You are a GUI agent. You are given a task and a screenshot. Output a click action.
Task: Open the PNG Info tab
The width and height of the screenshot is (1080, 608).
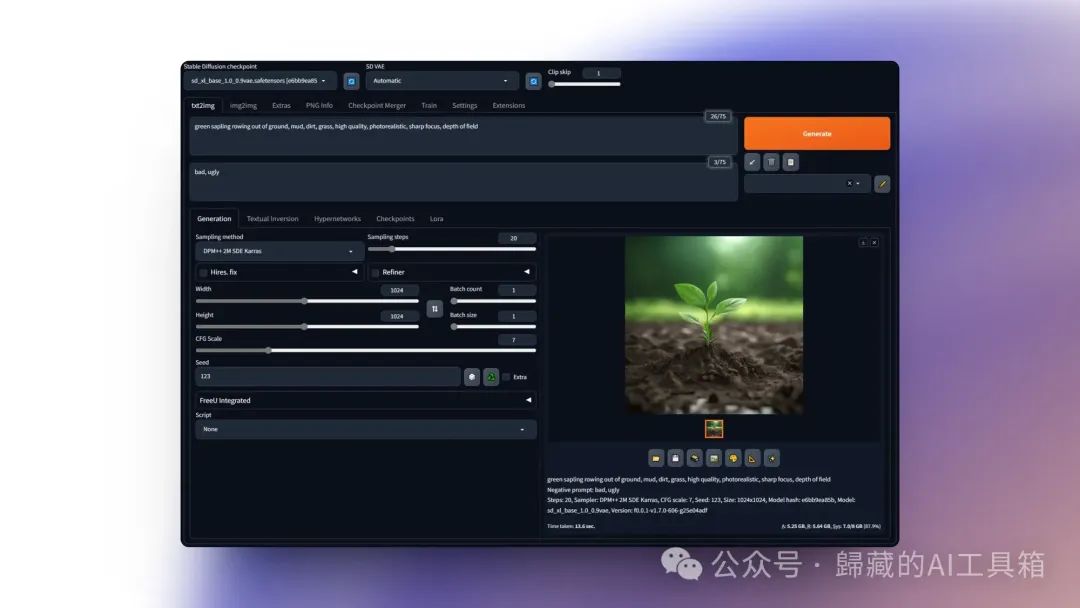pos(320,106)
